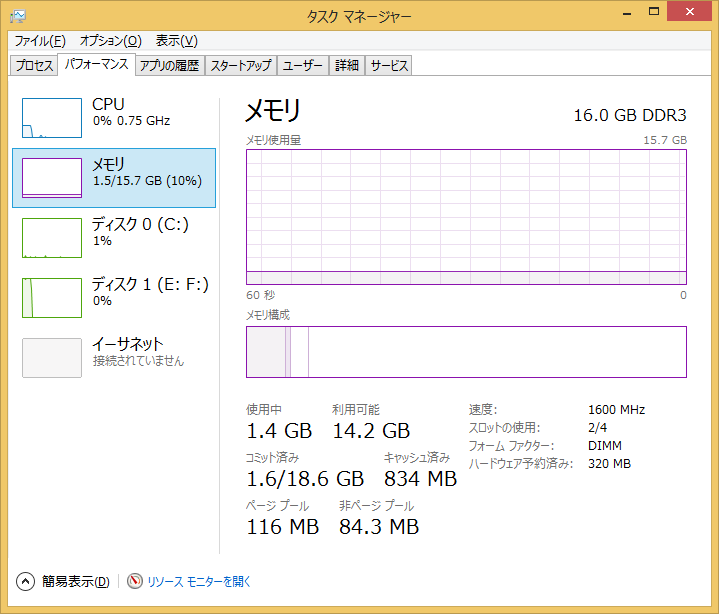719x614 pixels.
Task: Switch to the プロセス tab
Action: pyautogui.click(x=34, y=66)
